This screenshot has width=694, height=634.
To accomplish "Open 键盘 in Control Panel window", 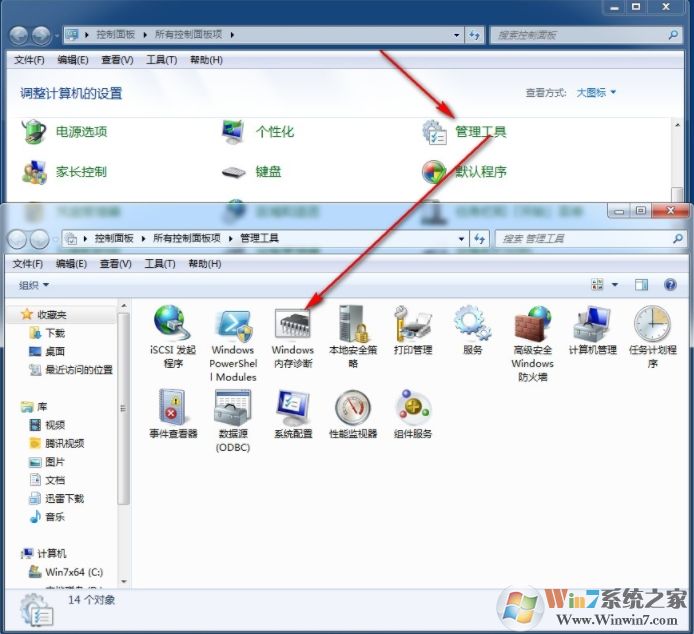I will 251,172.
